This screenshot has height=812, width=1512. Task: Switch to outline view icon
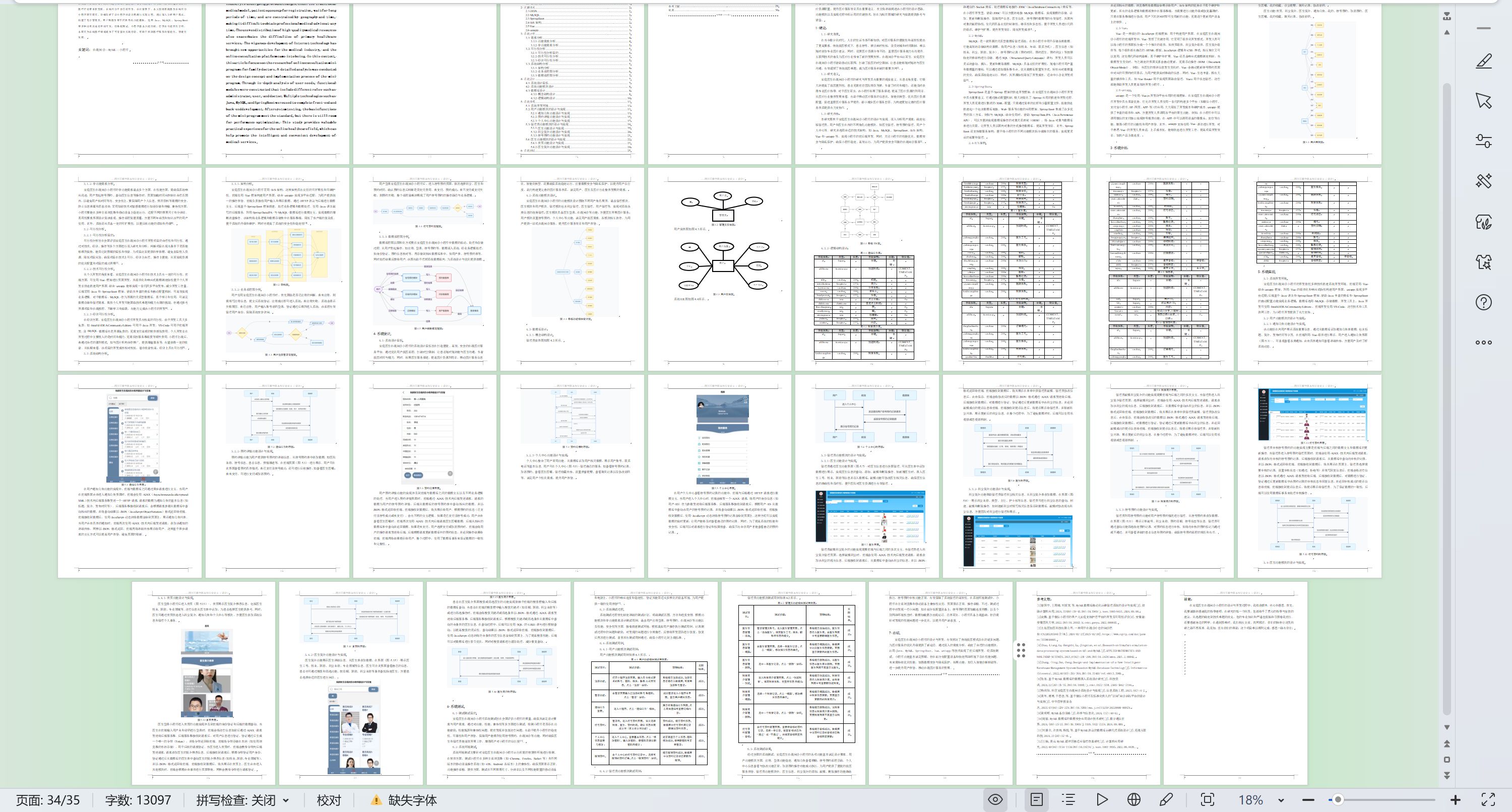click(x=1069, y=800)
